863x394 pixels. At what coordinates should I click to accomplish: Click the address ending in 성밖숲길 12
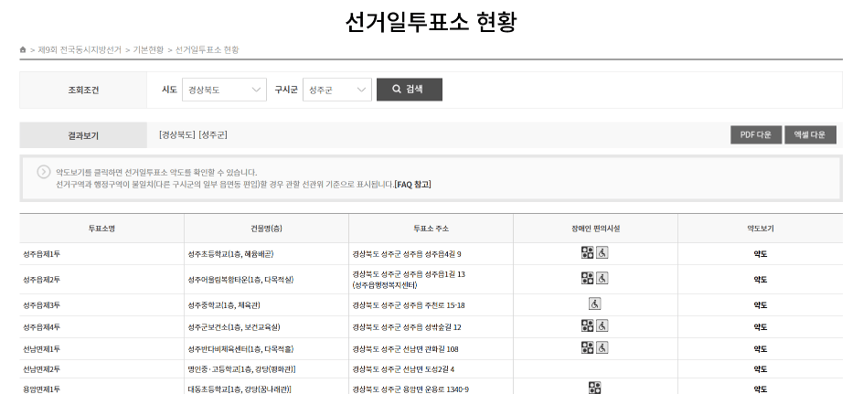point(407,327)
